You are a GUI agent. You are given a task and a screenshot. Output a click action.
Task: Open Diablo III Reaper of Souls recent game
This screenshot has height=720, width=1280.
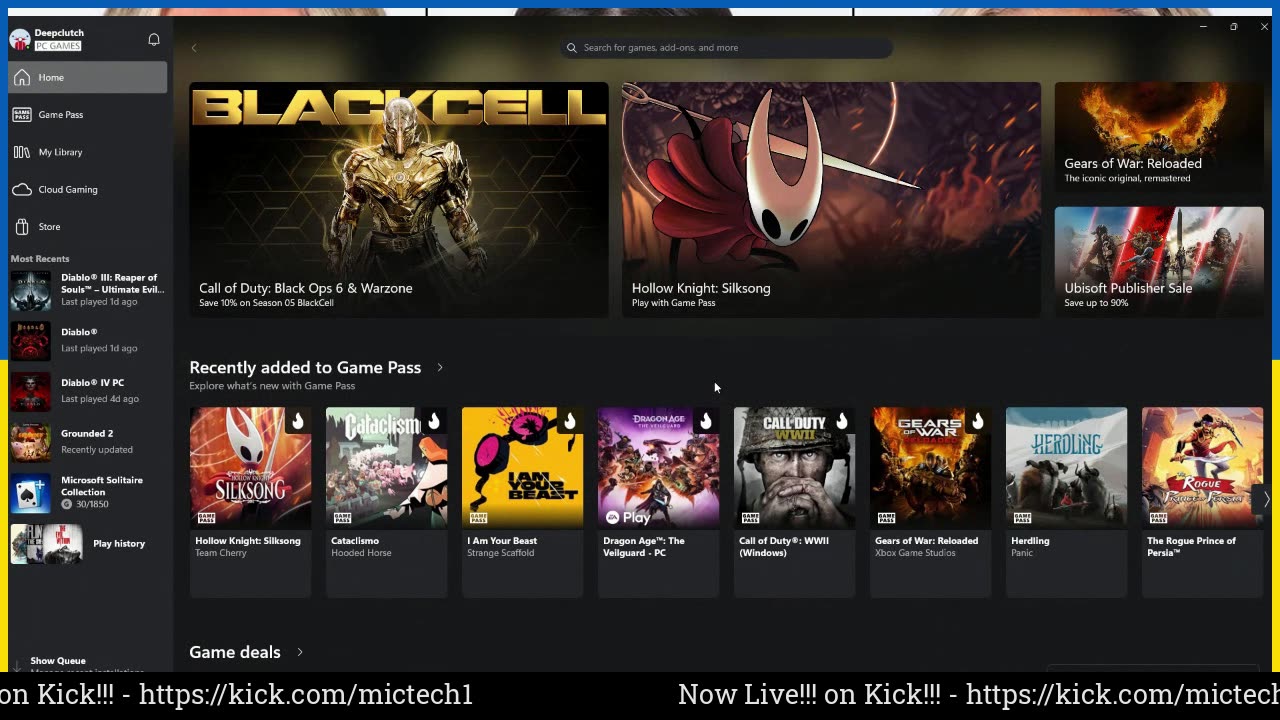coord(88,290)
